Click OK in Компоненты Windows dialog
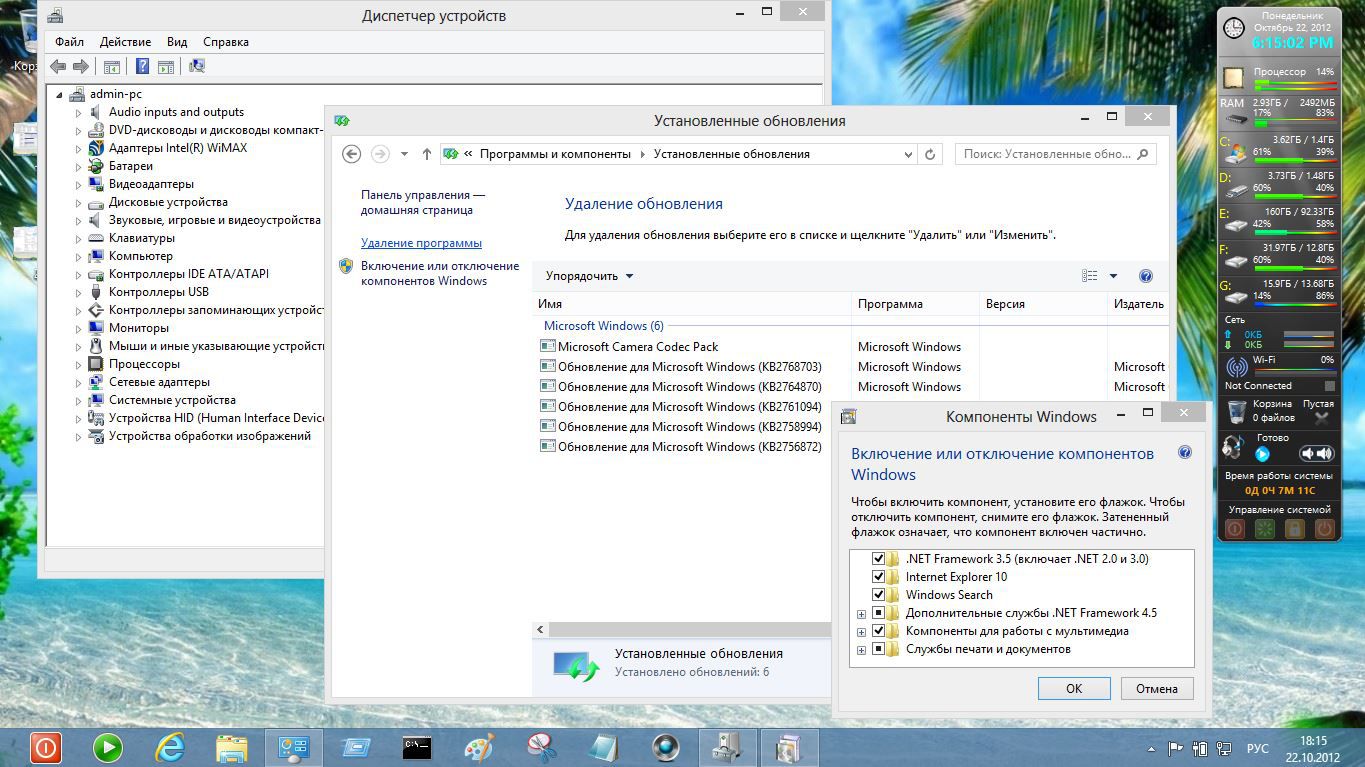The width and height of the screenshot is (1365, 767). point(1074,688)
